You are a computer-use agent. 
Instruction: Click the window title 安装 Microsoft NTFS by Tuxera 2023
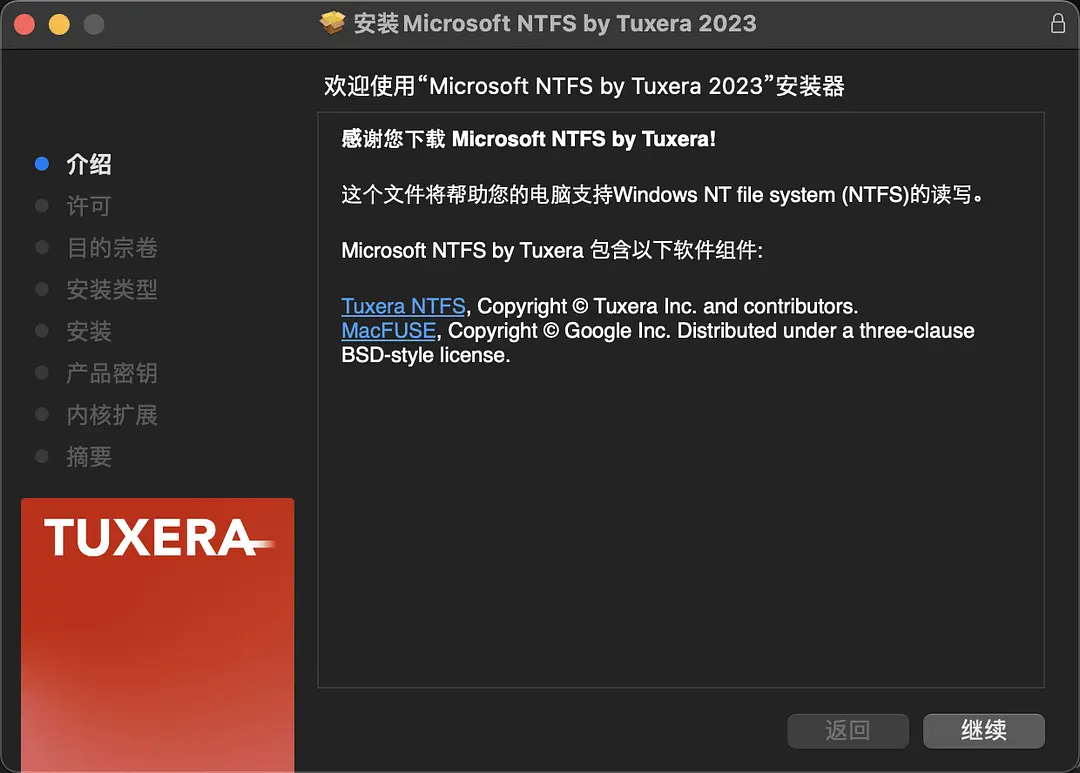coord(555,23)
